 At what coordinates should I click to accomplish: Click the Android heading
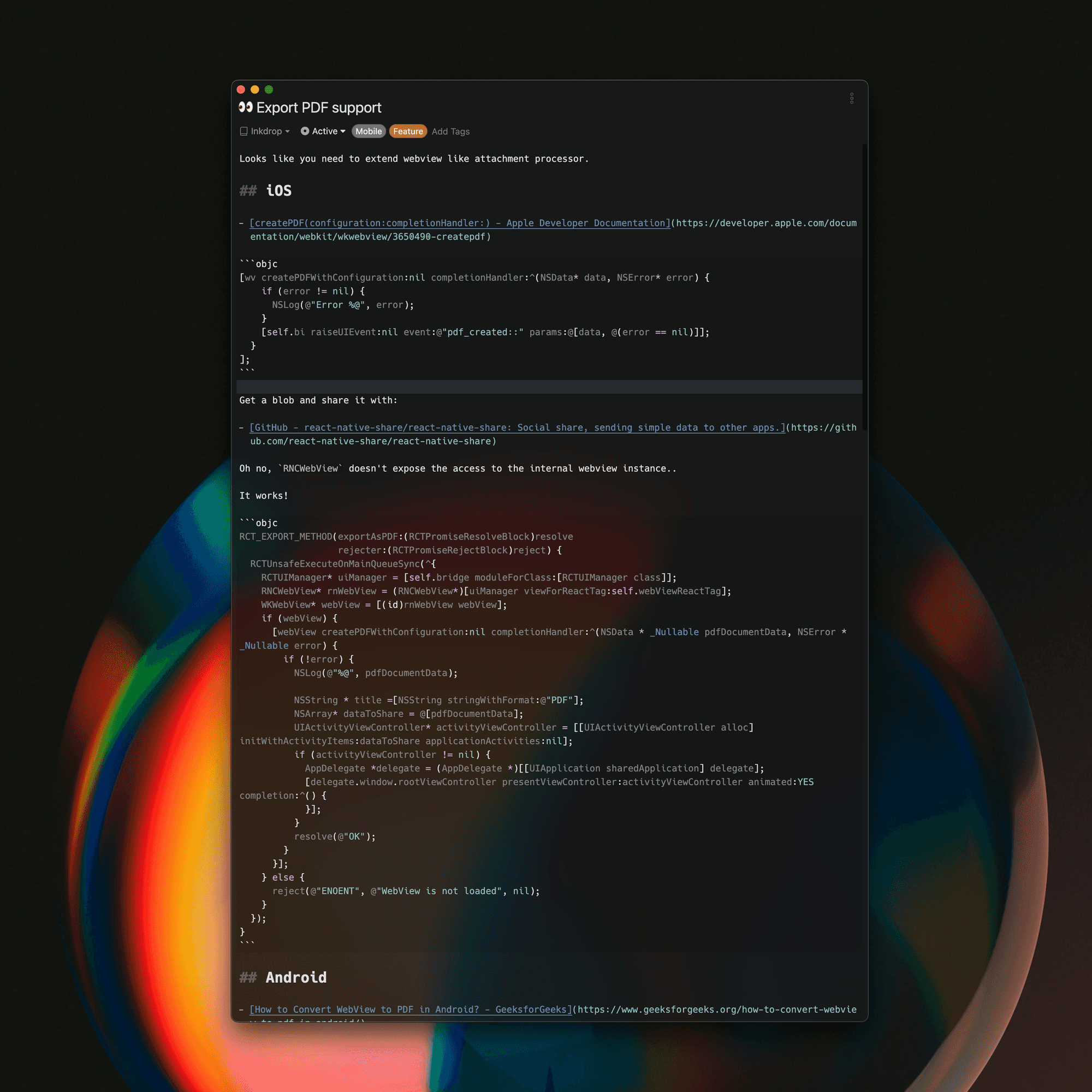tap(296, 977)
